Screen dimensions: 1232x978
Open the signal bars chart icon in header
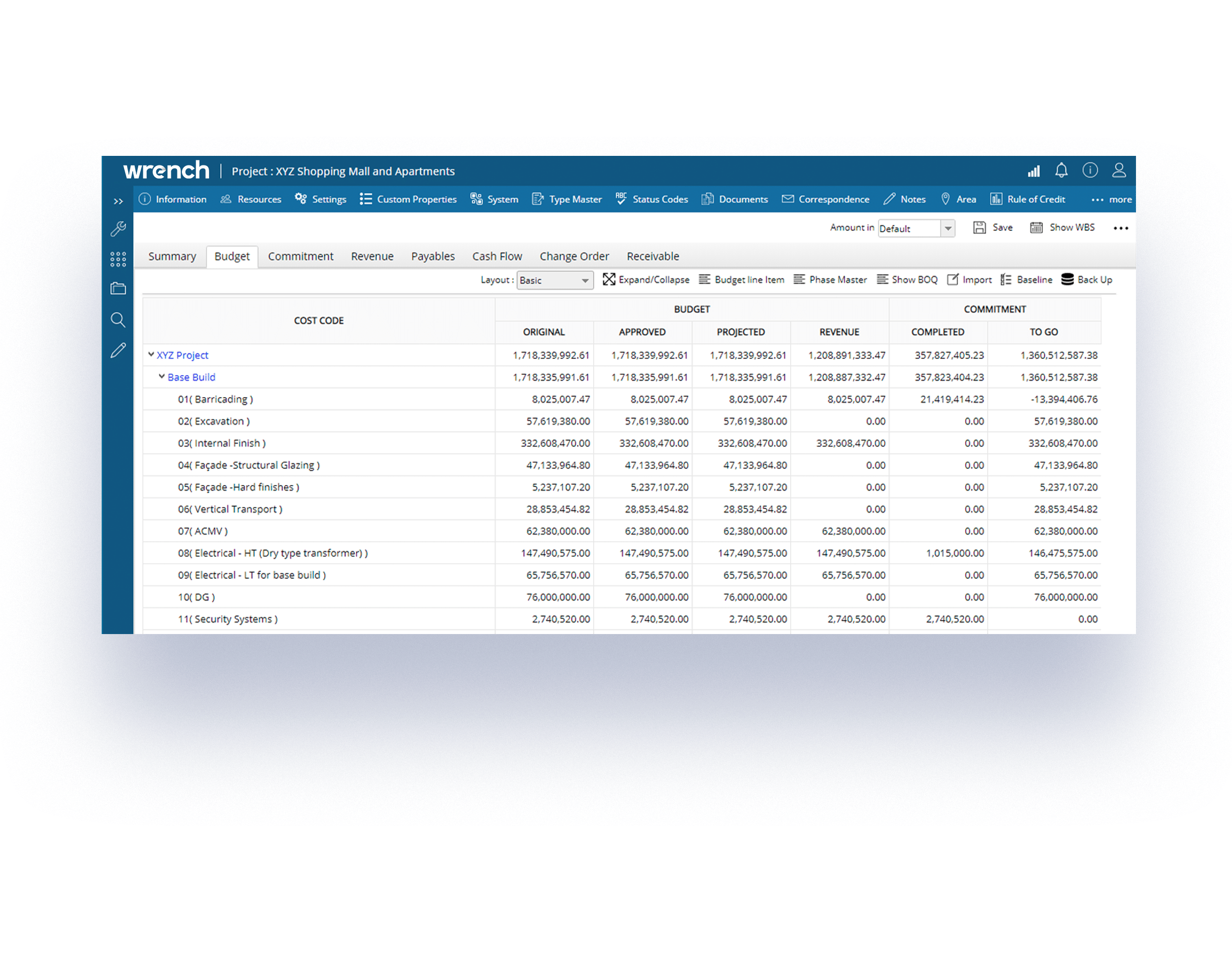pos(1034,171)
